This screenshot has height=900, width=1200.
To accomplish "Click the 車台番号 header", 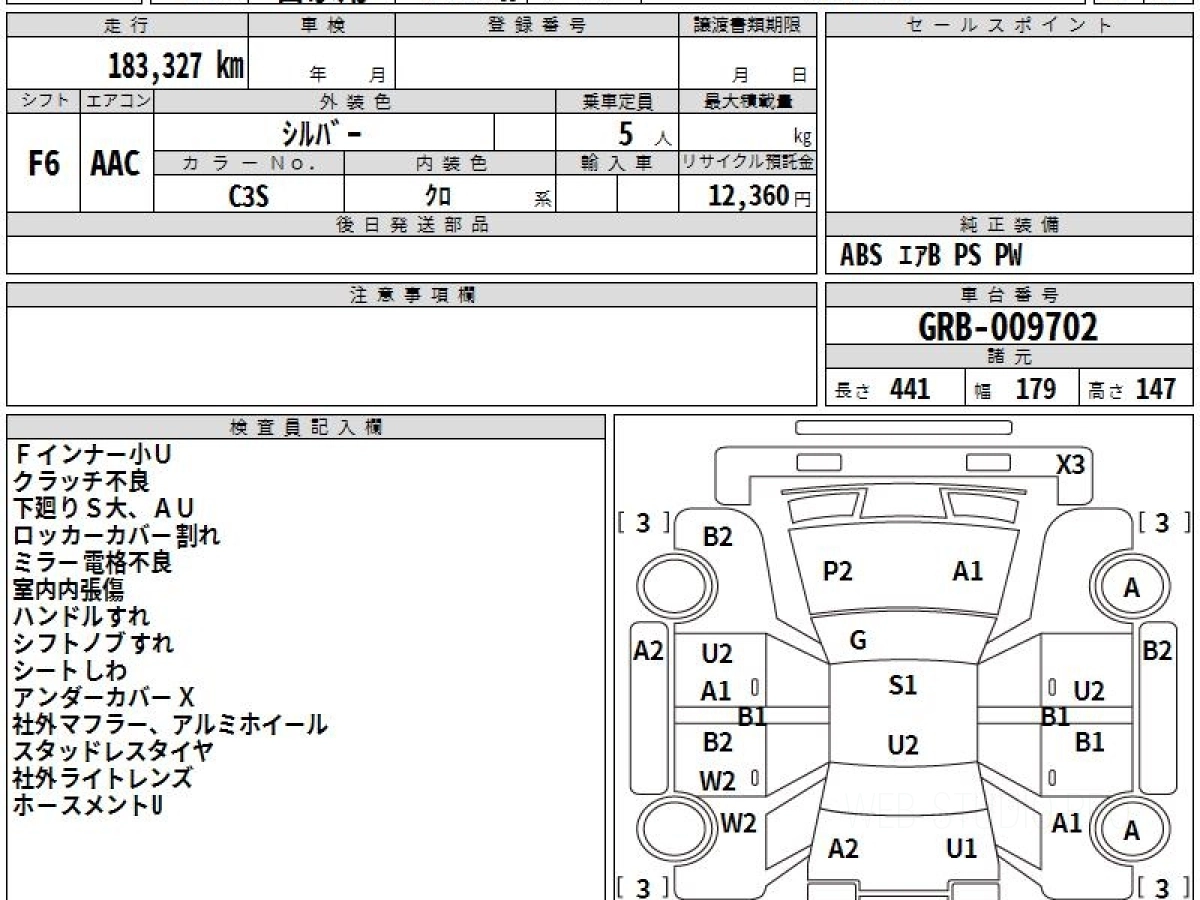I will click(1010, 295).
